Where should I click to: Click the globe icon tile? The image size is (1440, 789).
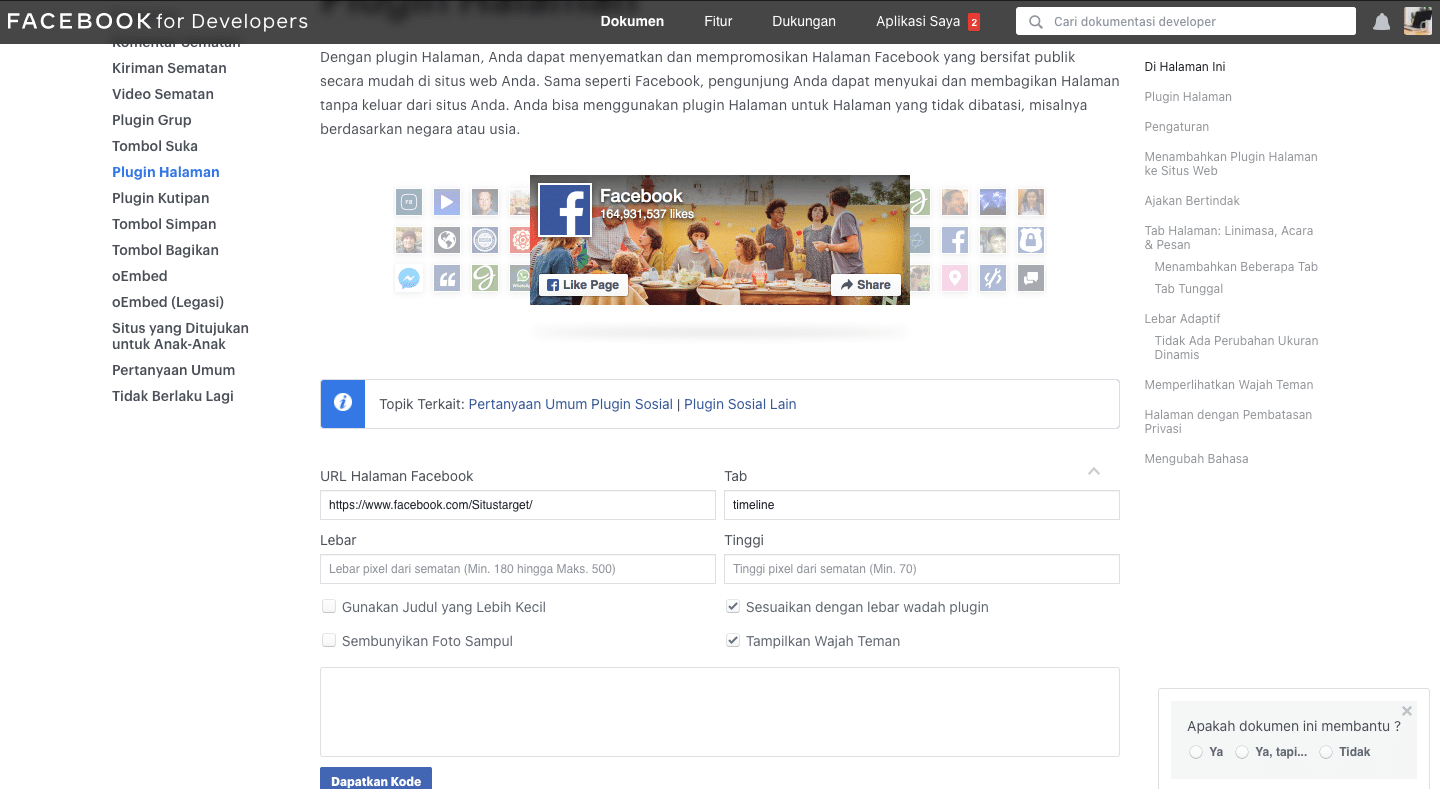point(447,240)
